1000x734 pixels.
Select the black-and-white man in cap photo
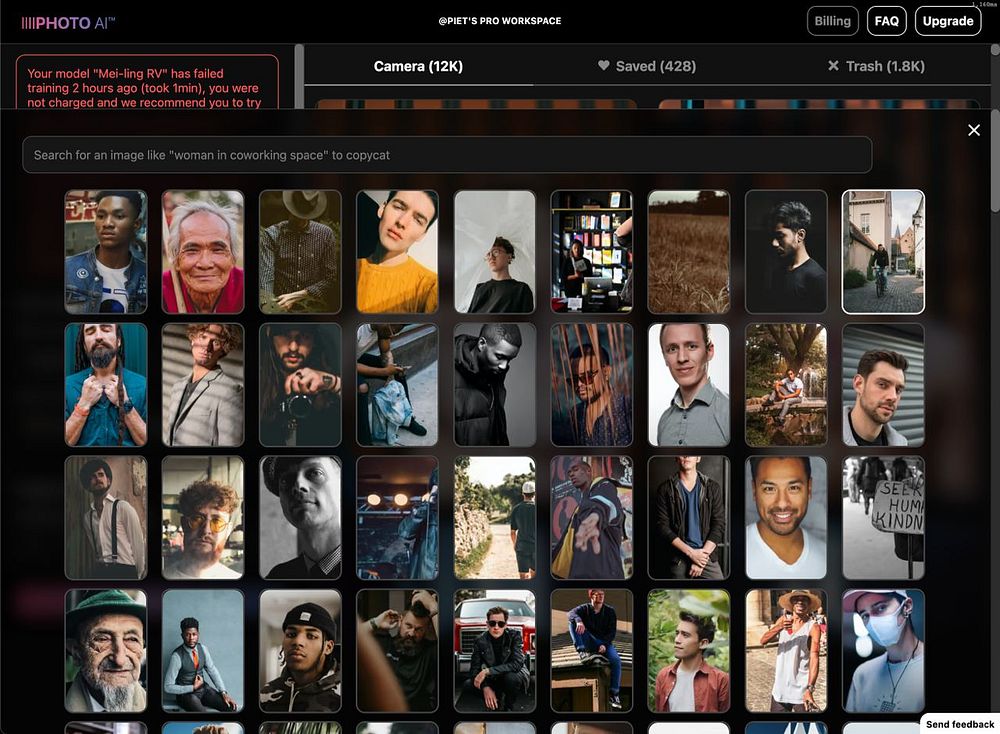click(300, 518)
